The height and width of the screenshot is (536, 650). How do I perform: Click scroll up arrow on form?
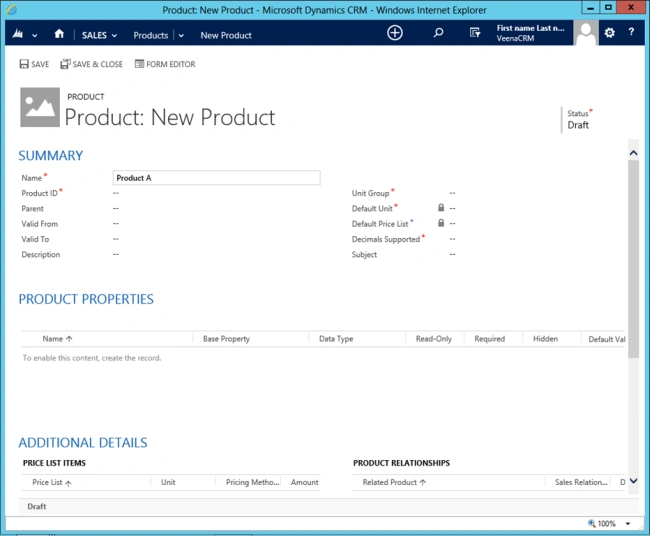click(x=633, y=153)
